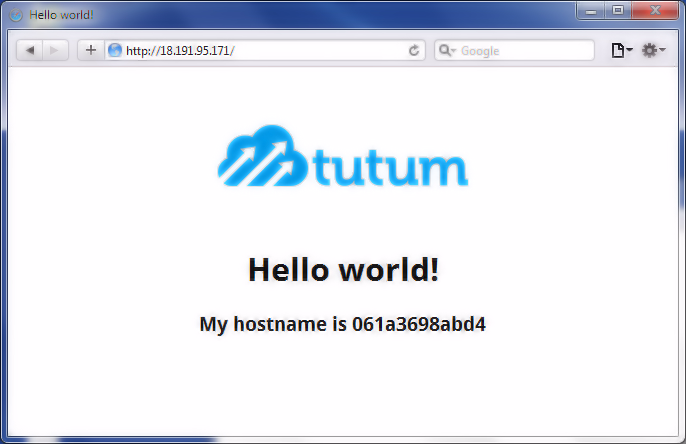This screenshot has height=444, width=686.
Task: Click the hostname line 061a3698abd4
Action: click(343, 324)
